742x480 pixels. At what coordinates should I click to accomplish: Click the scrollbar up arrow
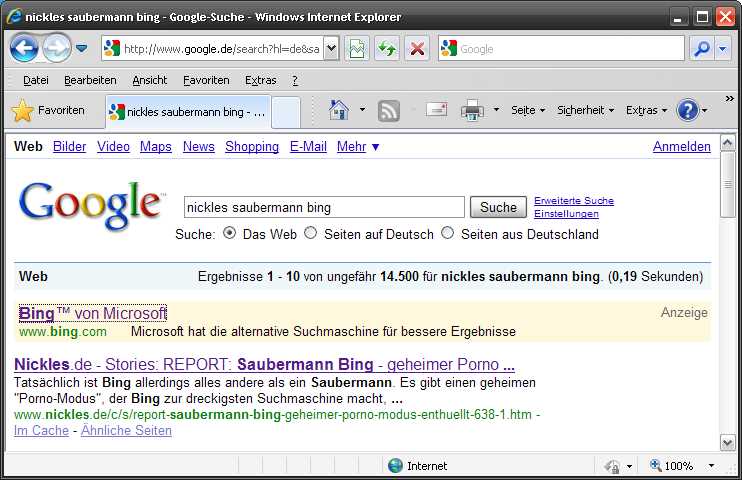pos(727,142)
